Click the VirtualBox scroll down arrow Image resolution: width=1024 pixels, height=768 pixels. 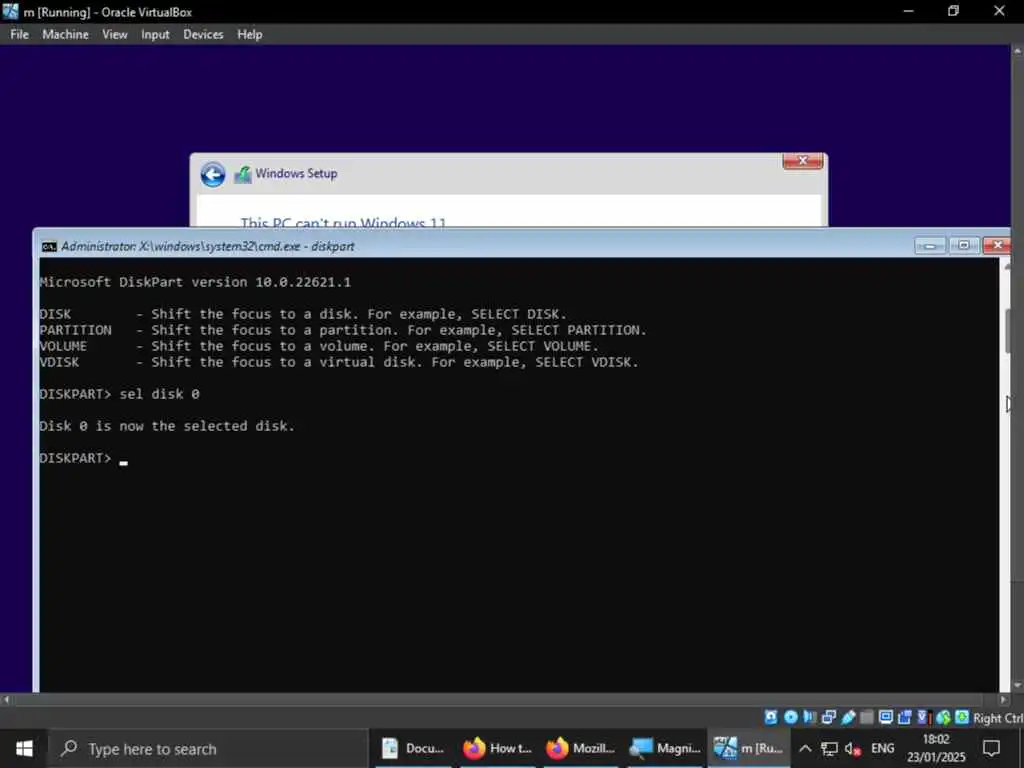coord(1017,686)
